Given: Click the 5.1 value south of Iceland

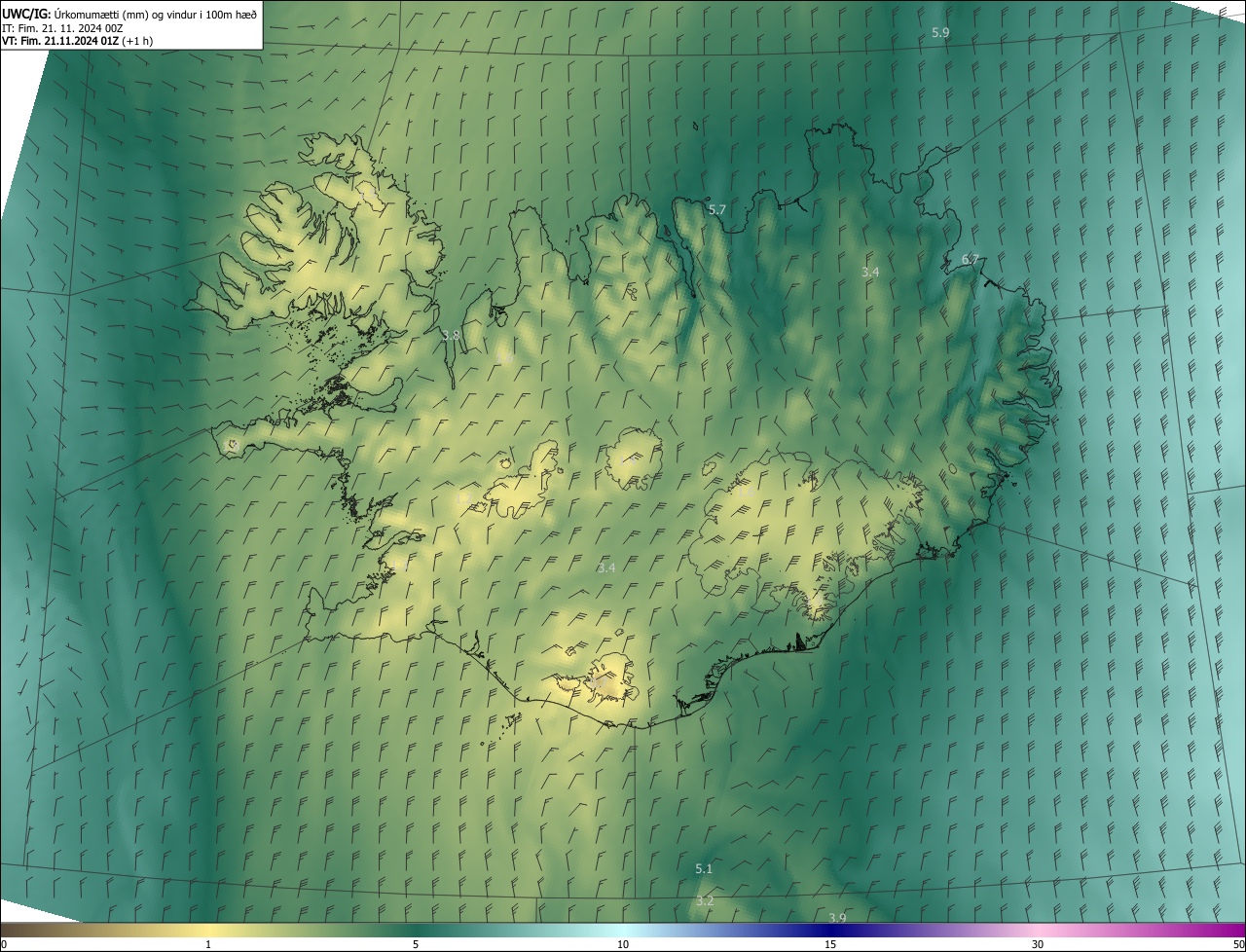Looking at the screenshot, I should pos(704,868).
